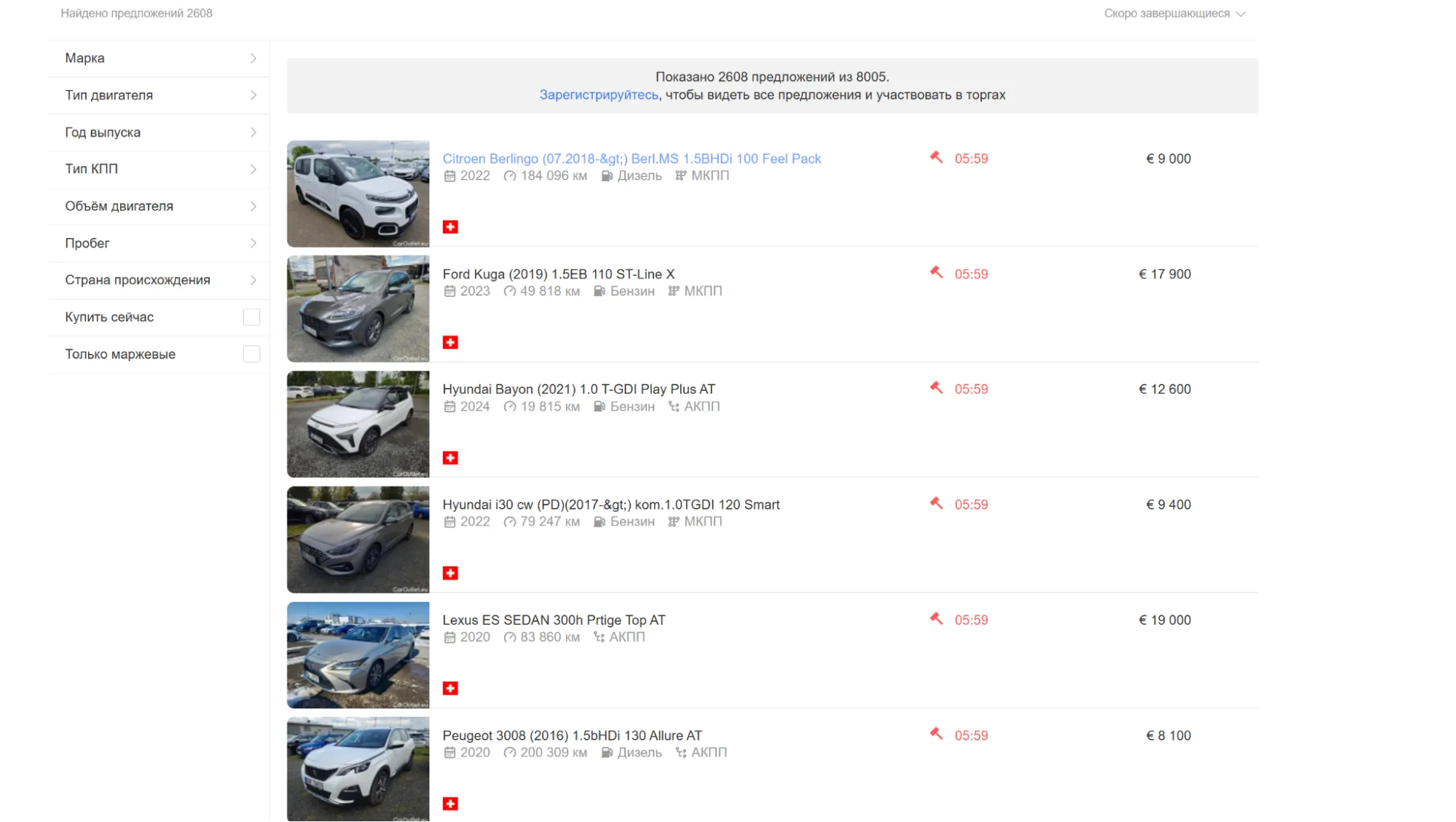Viewport: 1456px width, 822px height.
Task: Click the auction hammer icon for Peugeot 3008
Action: tap(936, 734)
